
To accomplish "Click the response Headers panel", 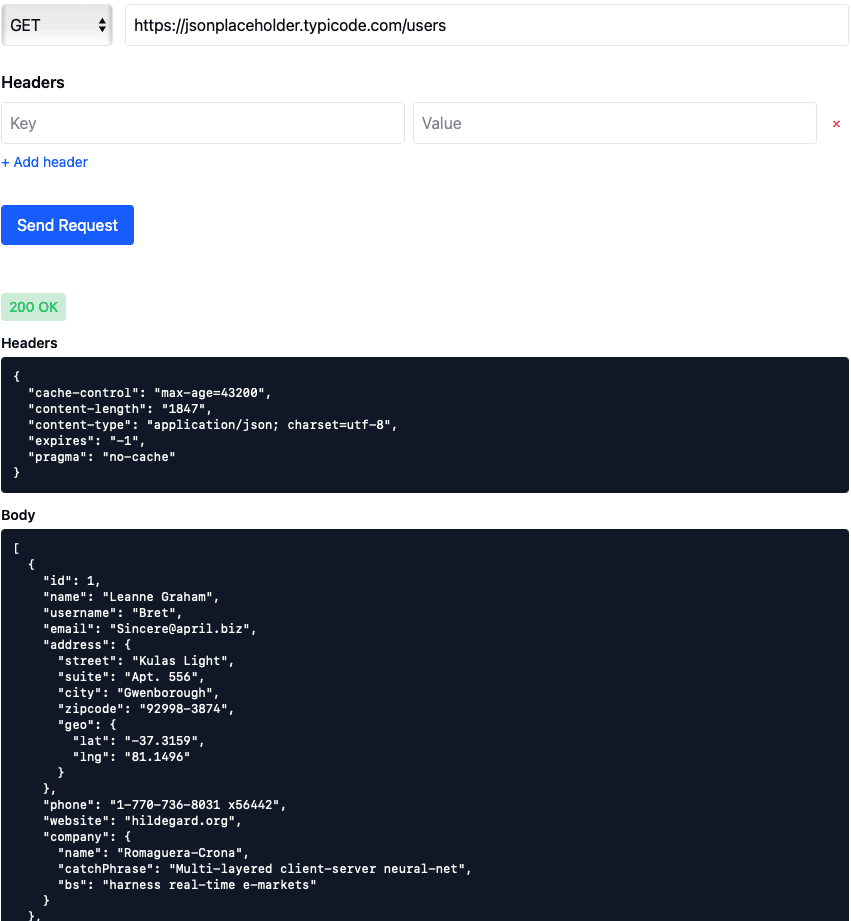I will coord(425,424).
